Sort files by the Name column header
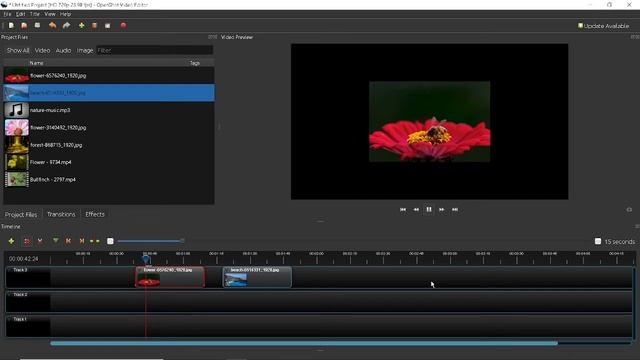The image size is (640, 360). tap(37, 63)
